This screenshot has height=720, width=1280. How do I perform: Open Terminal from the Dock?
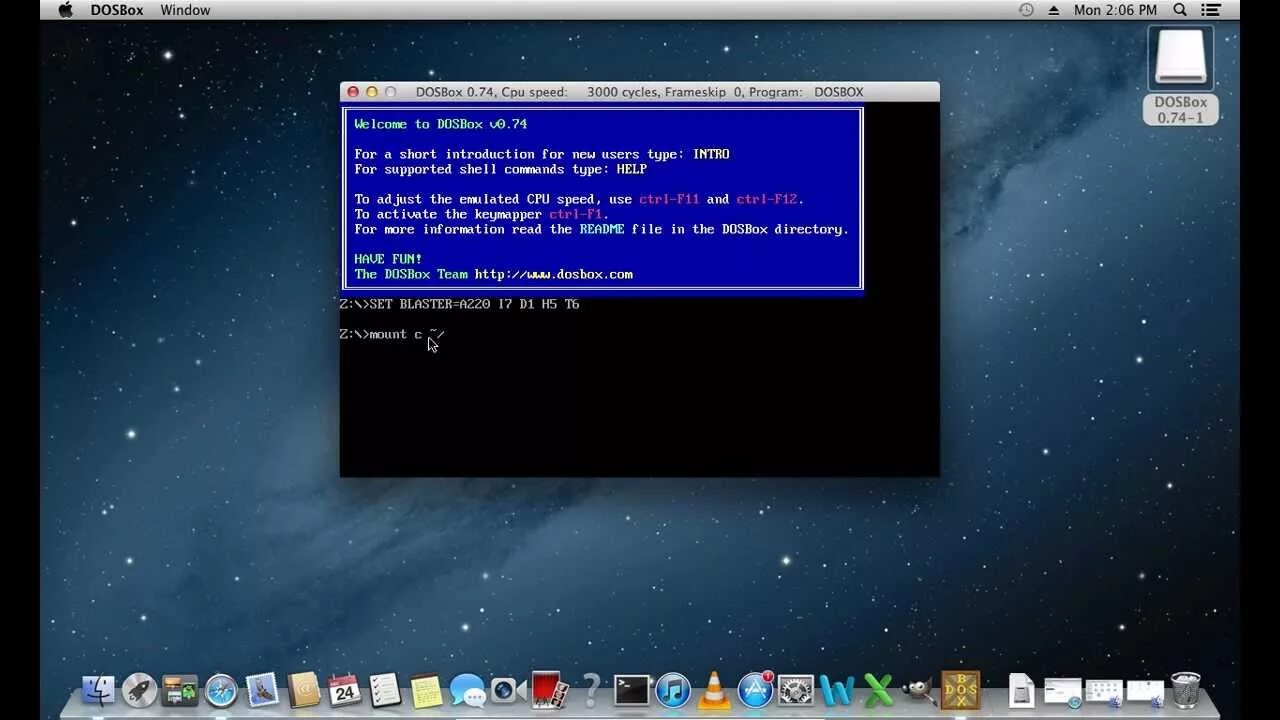pos(632,690)
